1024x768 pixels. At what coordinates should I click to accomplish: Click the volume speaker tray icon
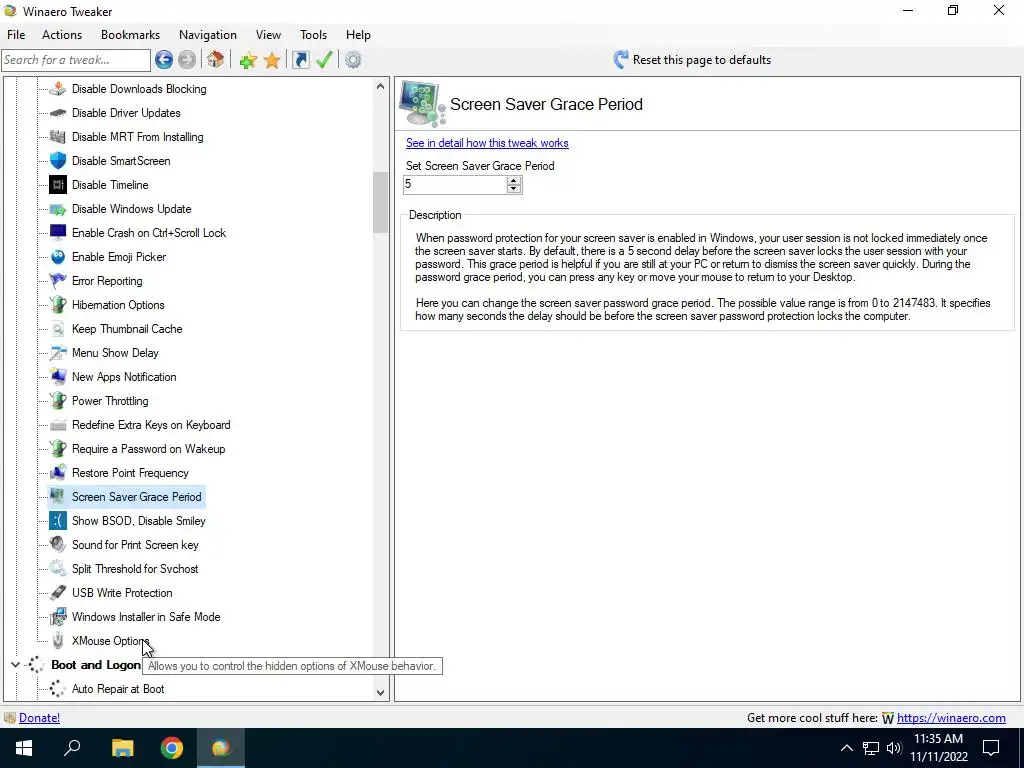tap(894, 748)
